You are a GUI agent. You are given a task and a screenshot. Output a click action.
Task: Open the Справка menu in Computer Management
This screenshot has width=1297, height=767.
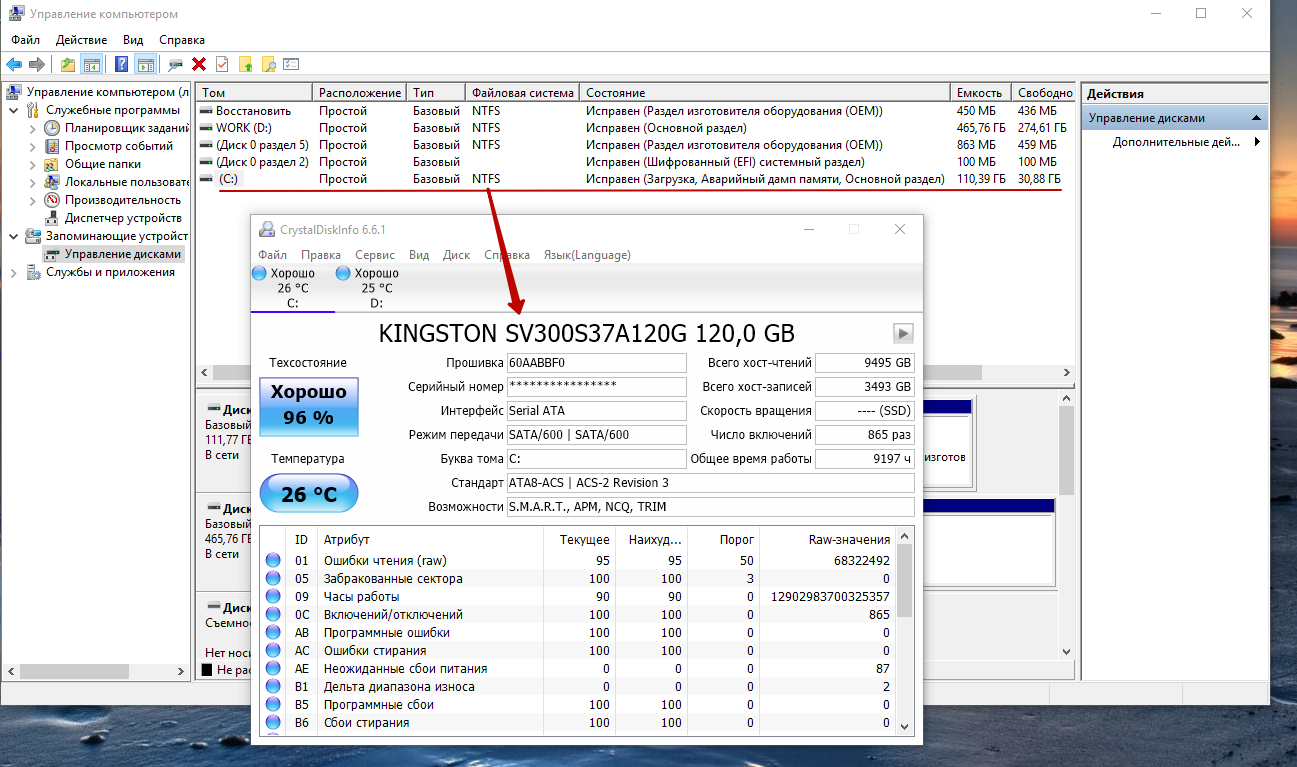pyautogui.click(x=182, y=40)
